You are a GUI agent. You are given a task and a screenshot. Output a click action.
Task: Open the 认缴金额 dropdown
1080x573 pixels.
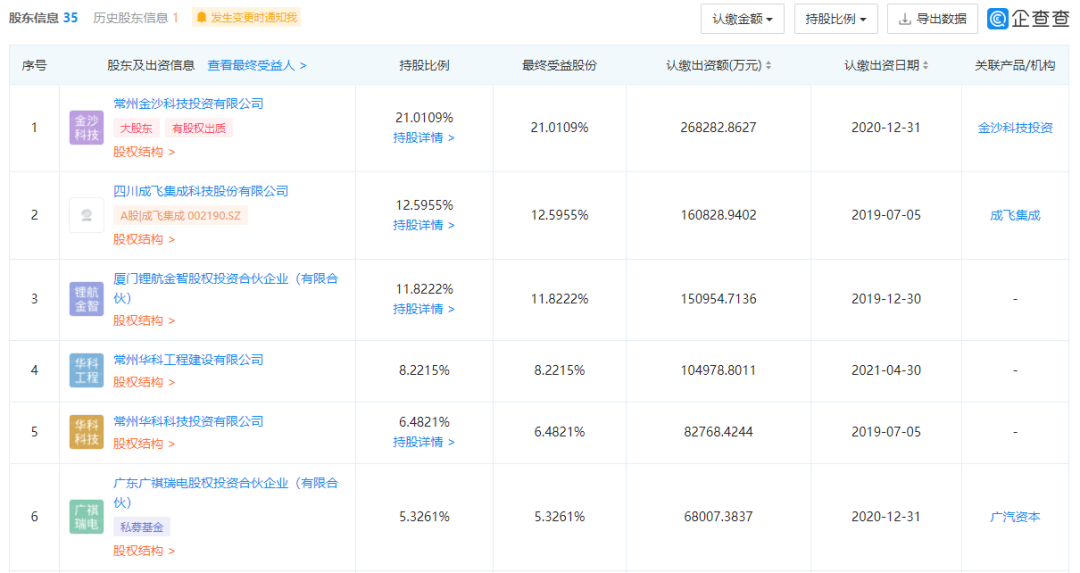tap(742, 19)
